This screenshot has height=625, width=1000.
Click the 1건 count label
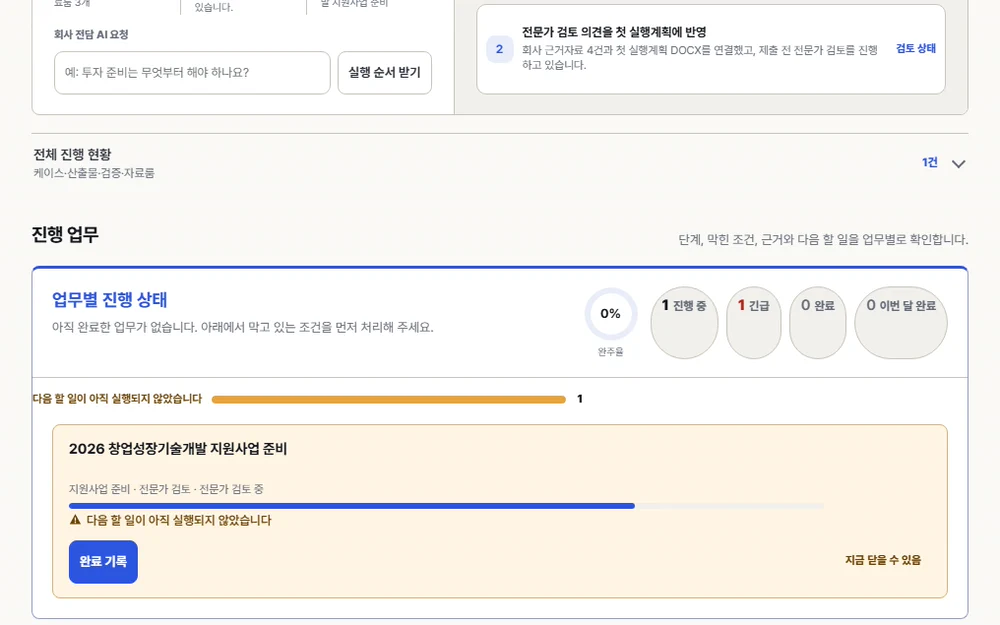pos(929,163)
